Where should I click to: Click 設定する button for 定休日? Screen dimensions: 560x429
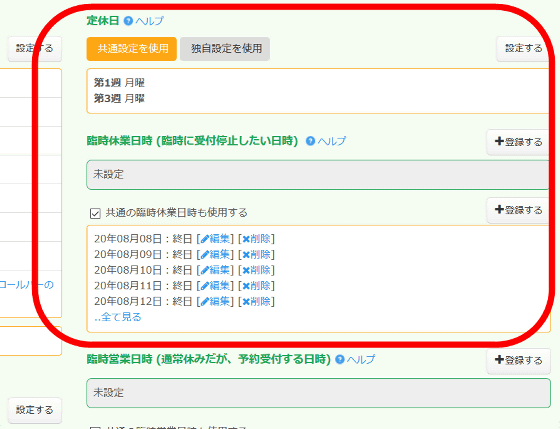(523, 49)
